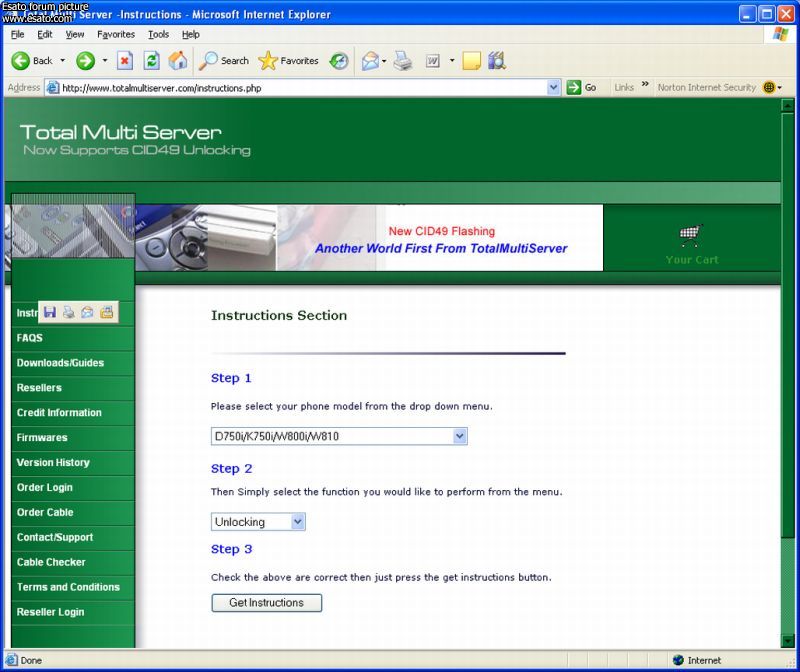Viewport: 800px width, 672px height.
Task: Edit page with Word toolbar icon
Action: (433, 61)
